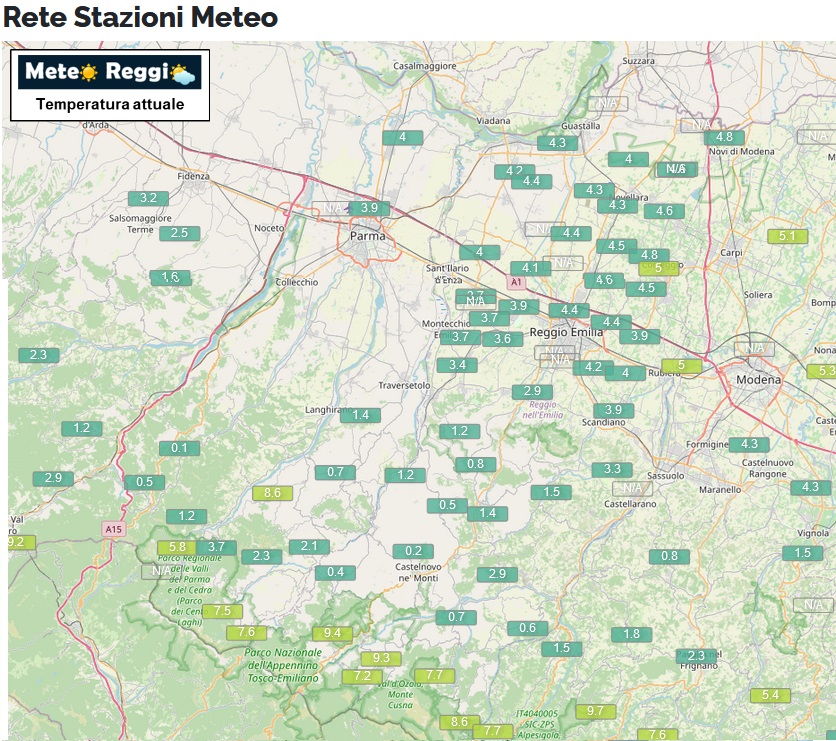Open the 3.9 station marker above Parma

click(369, 208)
